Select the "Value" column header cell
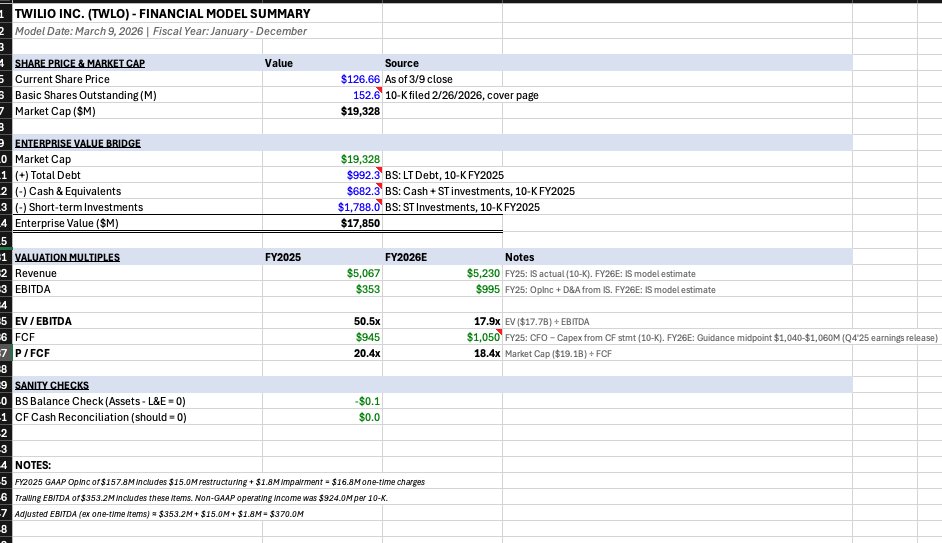This screenshot has width=942, height=543. pos(279,63)
